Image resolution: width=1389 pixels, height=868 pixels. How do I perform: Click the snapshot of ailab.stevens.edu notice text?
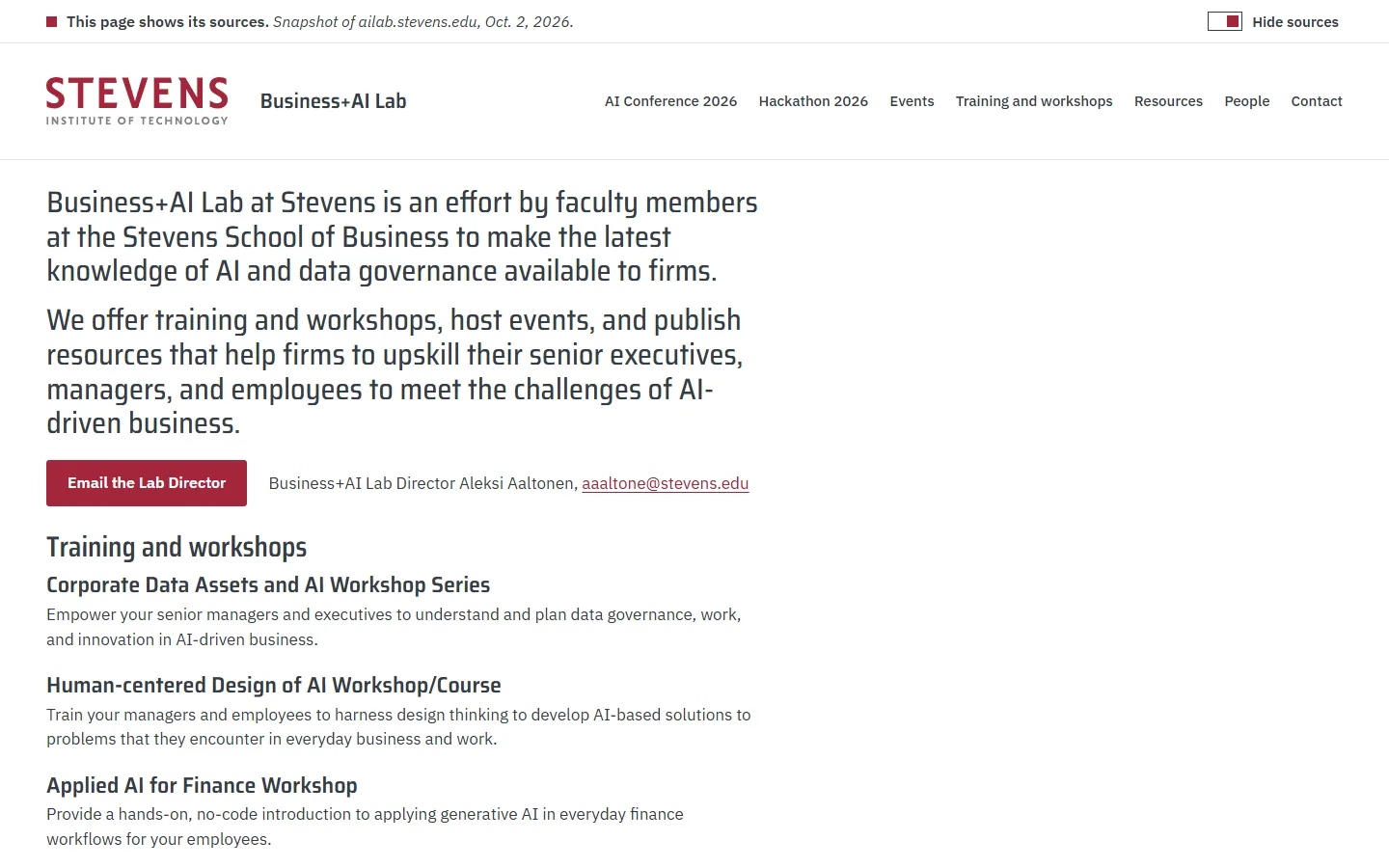(423, 22)
